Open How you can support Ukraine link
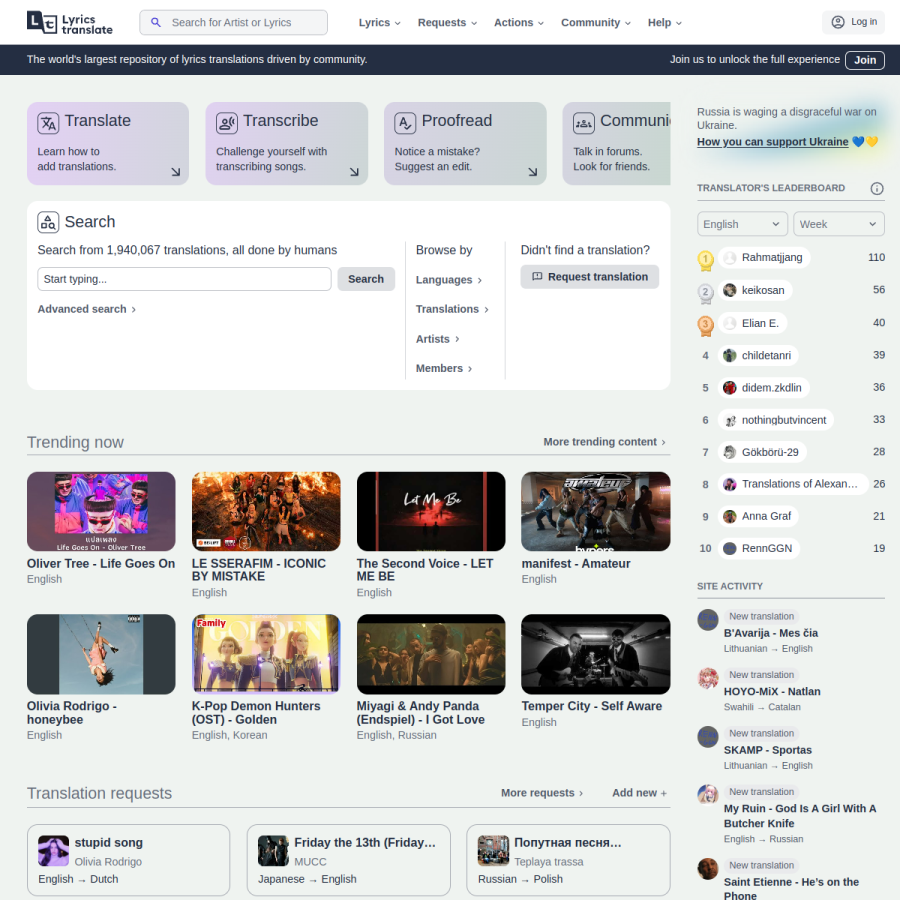900x900 pixels. click(x=773, y=142)
